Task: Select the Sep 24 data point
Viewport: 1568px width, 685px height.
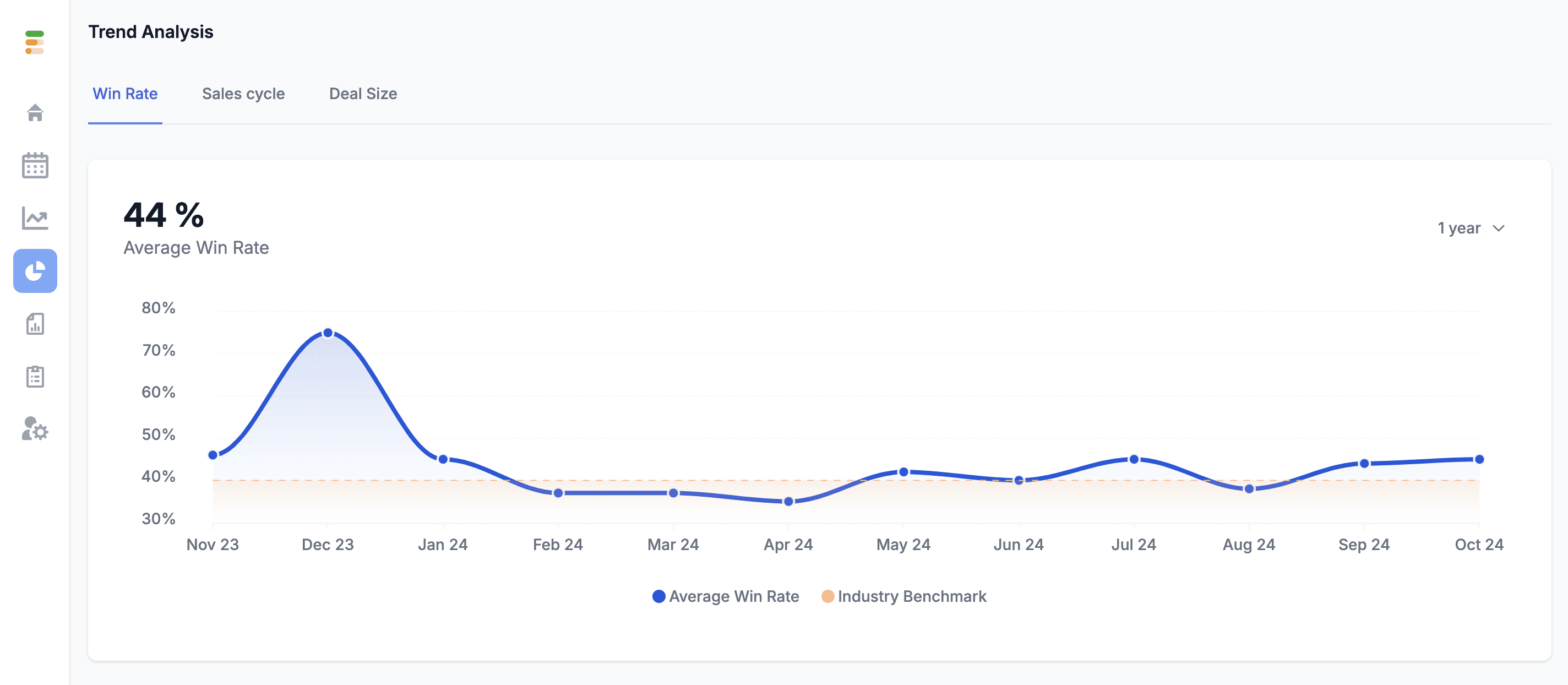Action: coord(1364,463)
